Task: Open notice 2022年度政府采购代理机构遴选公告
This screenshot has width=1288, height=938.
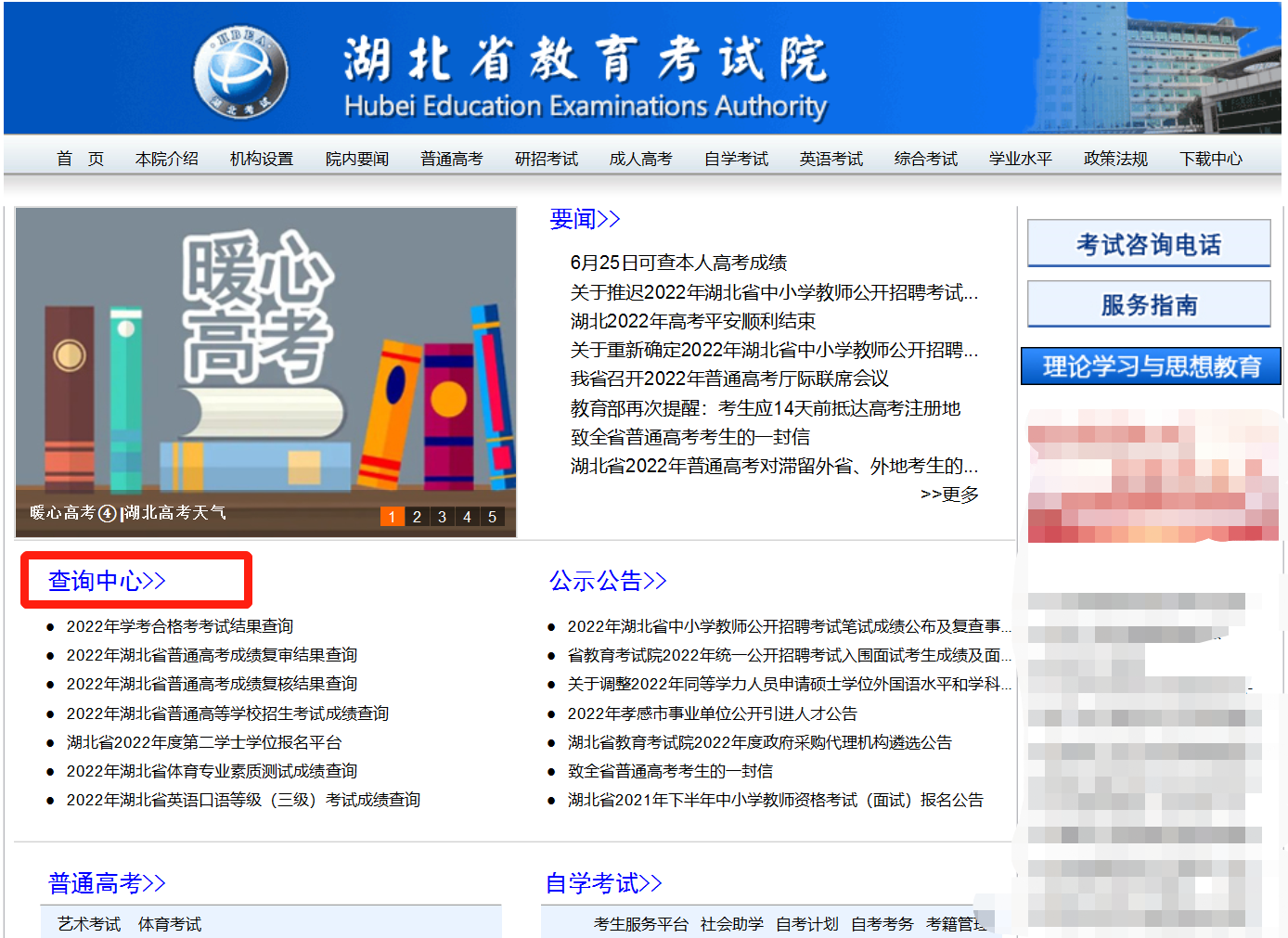Action: pos(760,742)
